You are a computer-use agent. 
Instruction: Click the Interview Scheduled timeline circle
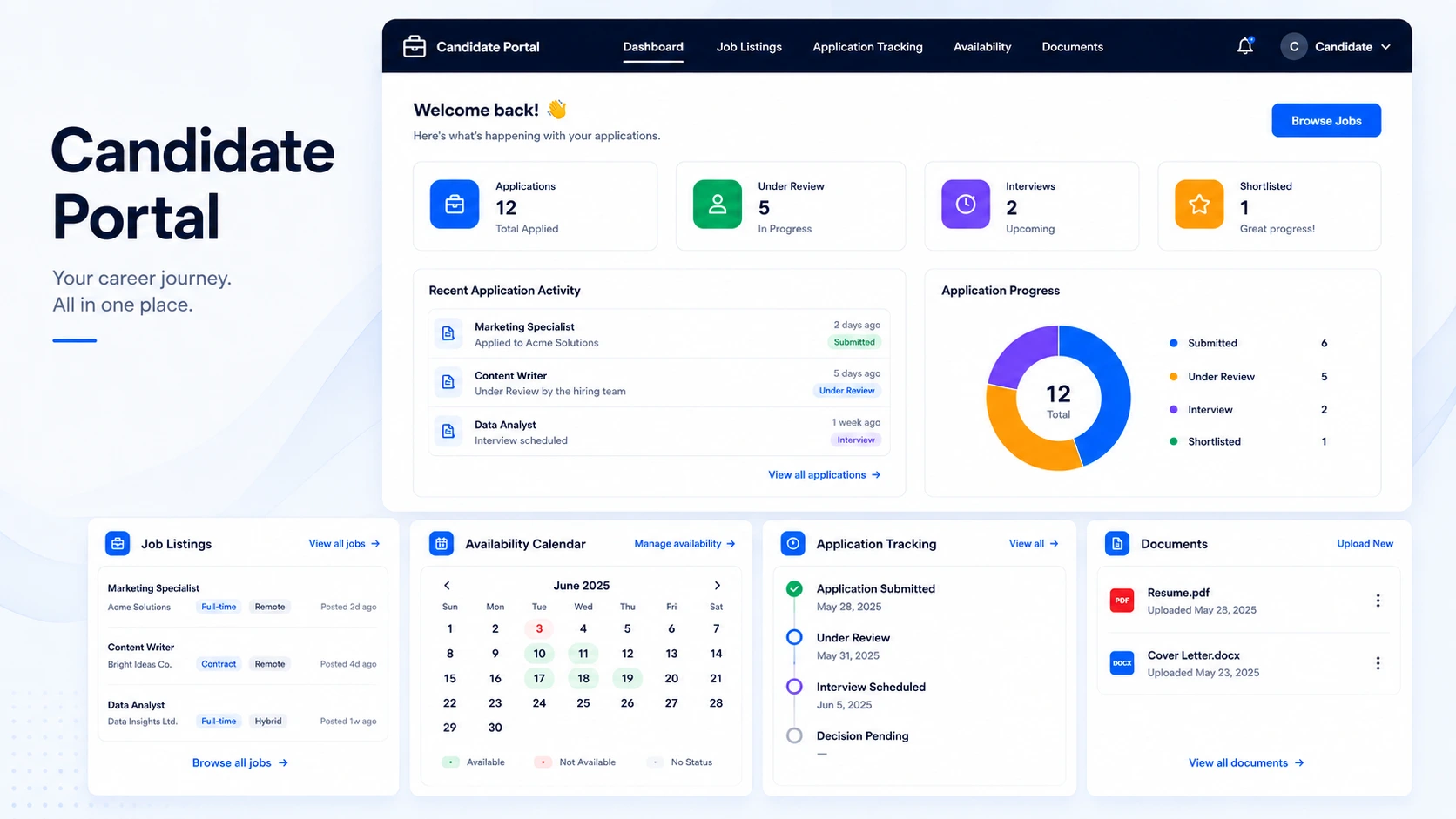click(x=794, y=687)
